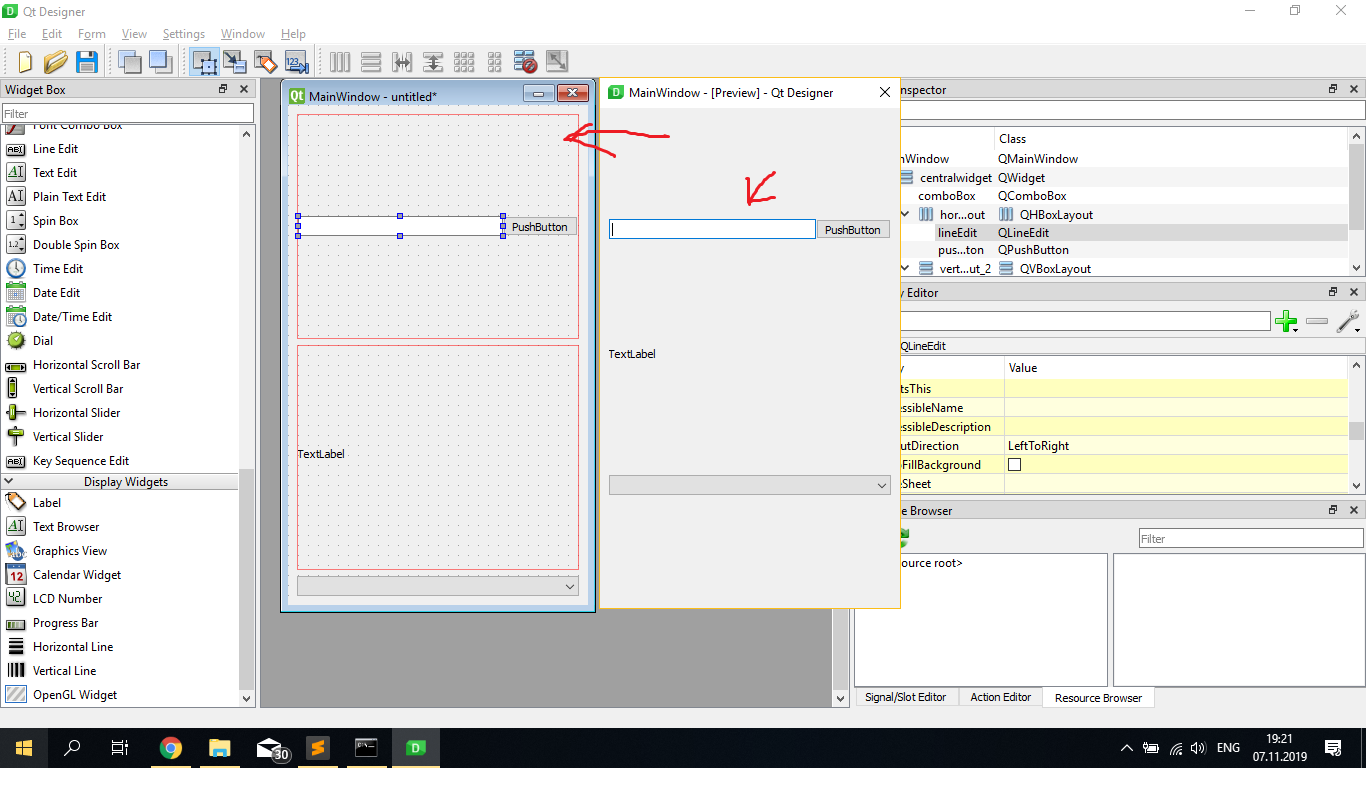Screen dimensions: 1366x800
Task: Open the combo box in preview window
Action: tap(750, 485)
